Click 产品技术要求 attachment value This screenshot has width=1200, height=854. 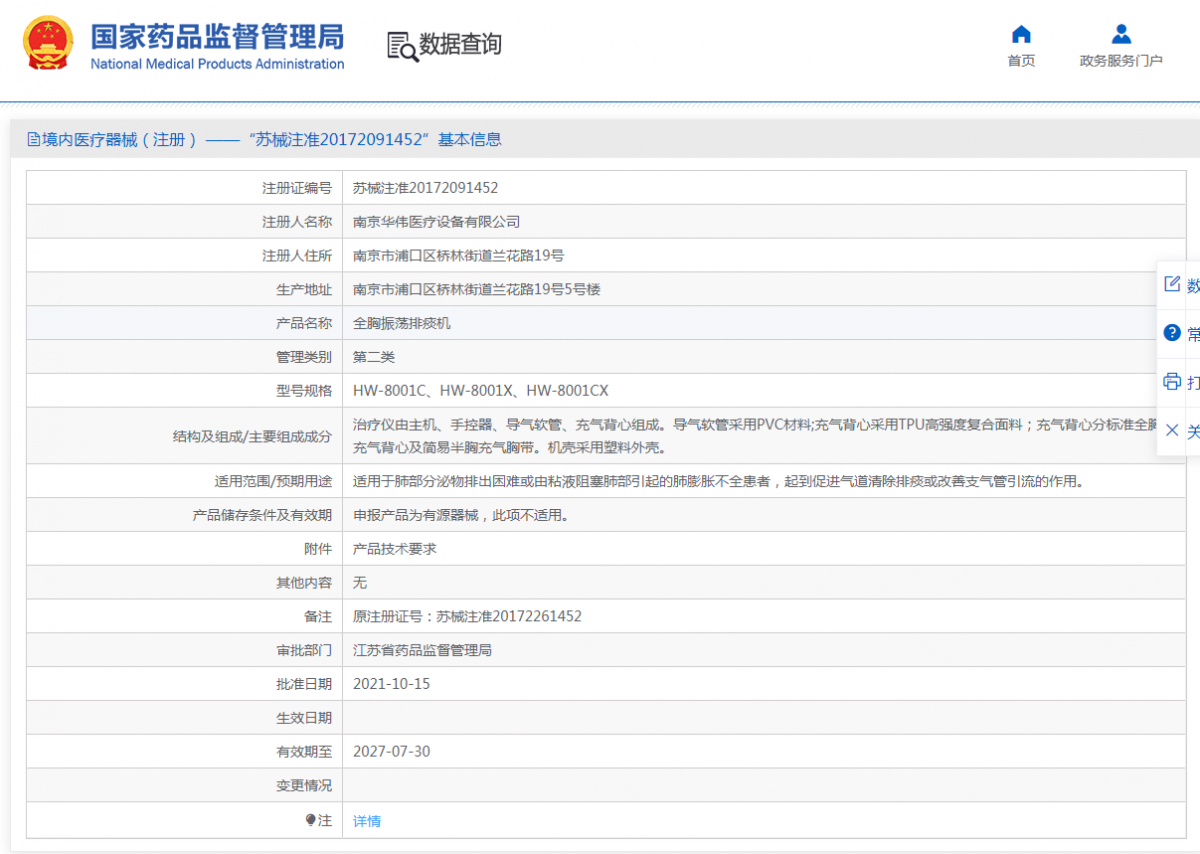click(x=395, y=549)
